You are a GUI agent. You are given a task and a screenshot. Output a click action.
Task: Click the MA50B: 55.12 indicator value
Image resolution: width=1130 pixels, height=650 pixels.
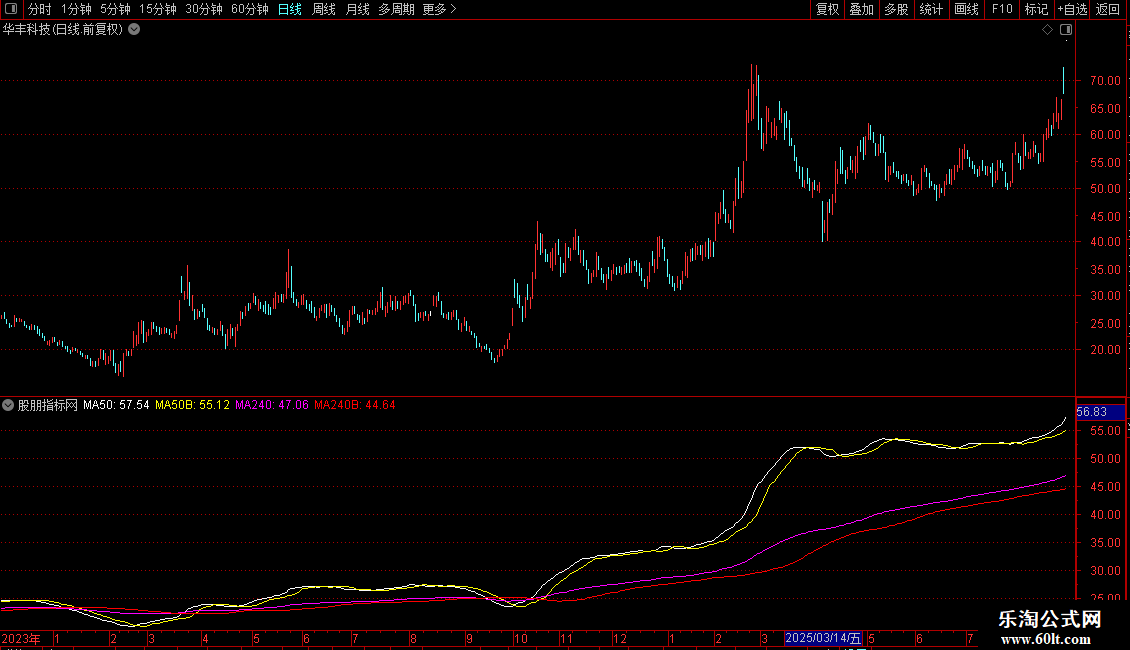click(x=192, y=405)
